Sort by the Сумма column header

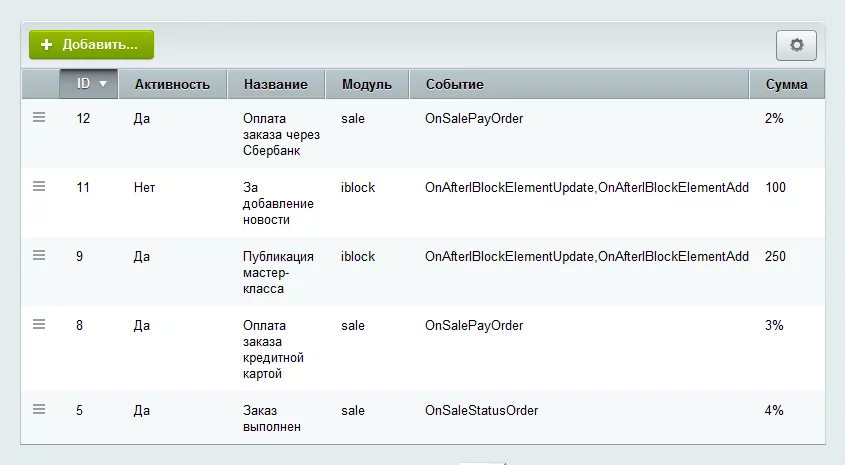[x=786, y=84]
